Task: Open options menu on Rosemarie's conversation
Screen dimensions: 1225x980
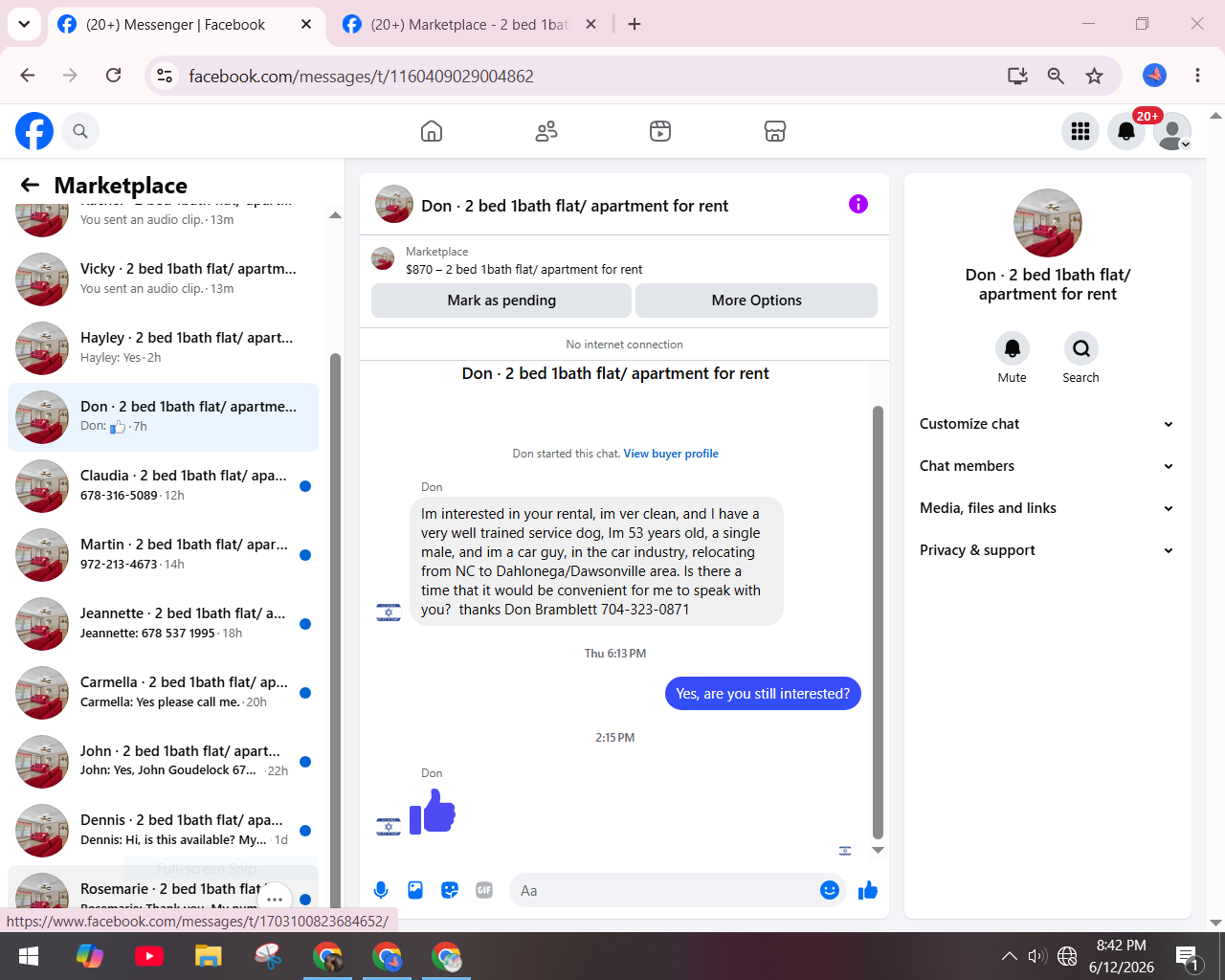Action: point(275,899)
